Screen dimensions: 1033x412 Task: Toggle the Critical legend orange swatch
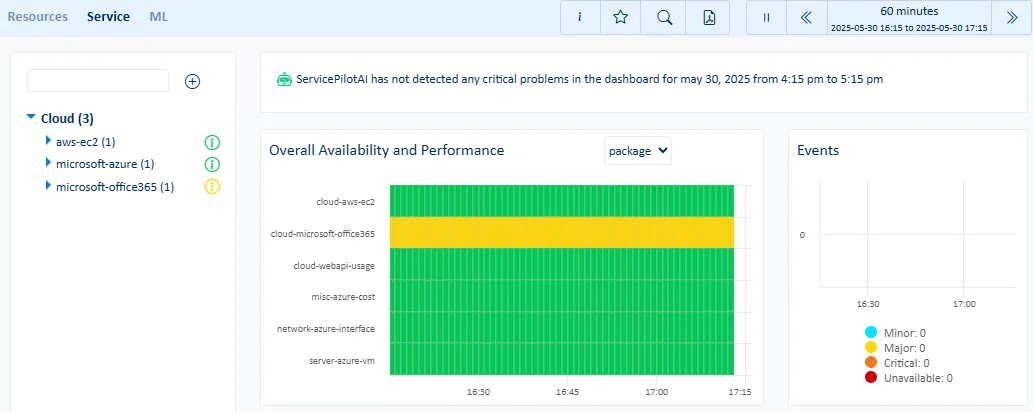pyautogui.click(x=870, y=363)
